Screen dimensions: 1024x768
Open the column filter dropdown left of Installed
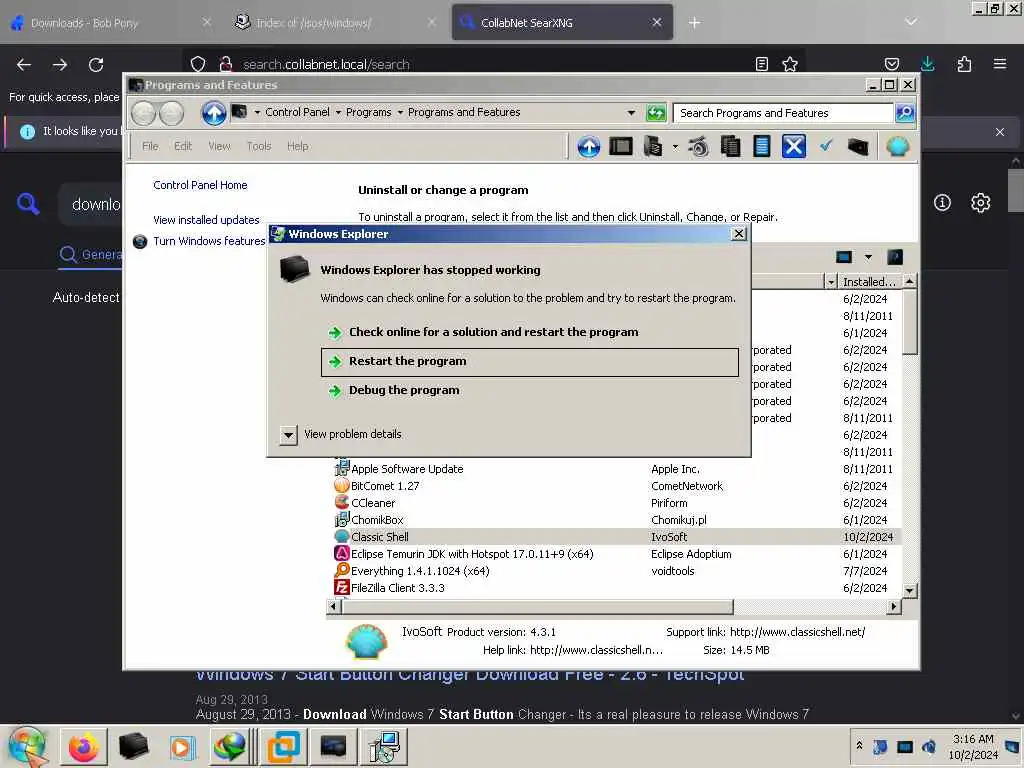(831, 282)
